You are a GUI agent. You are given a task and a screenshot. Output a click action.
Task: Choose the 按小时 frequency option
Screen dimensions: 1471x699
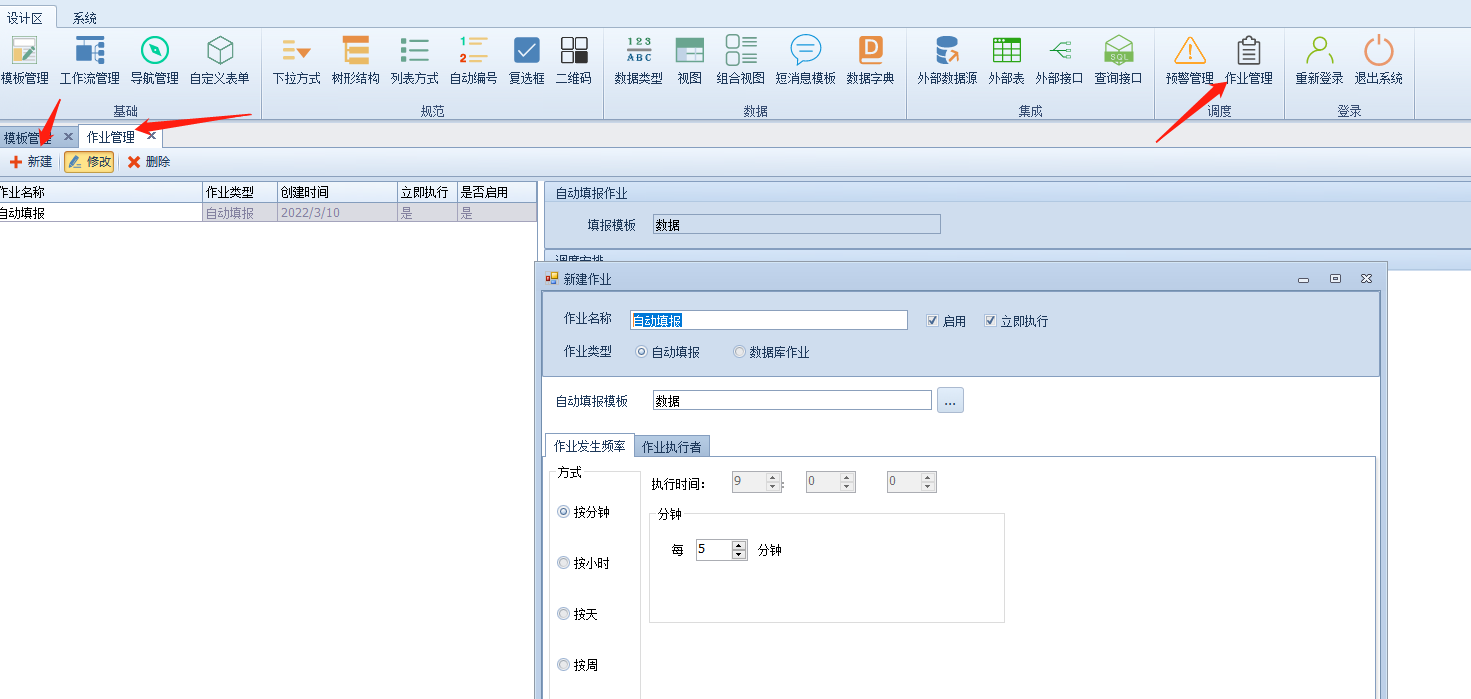564,563
